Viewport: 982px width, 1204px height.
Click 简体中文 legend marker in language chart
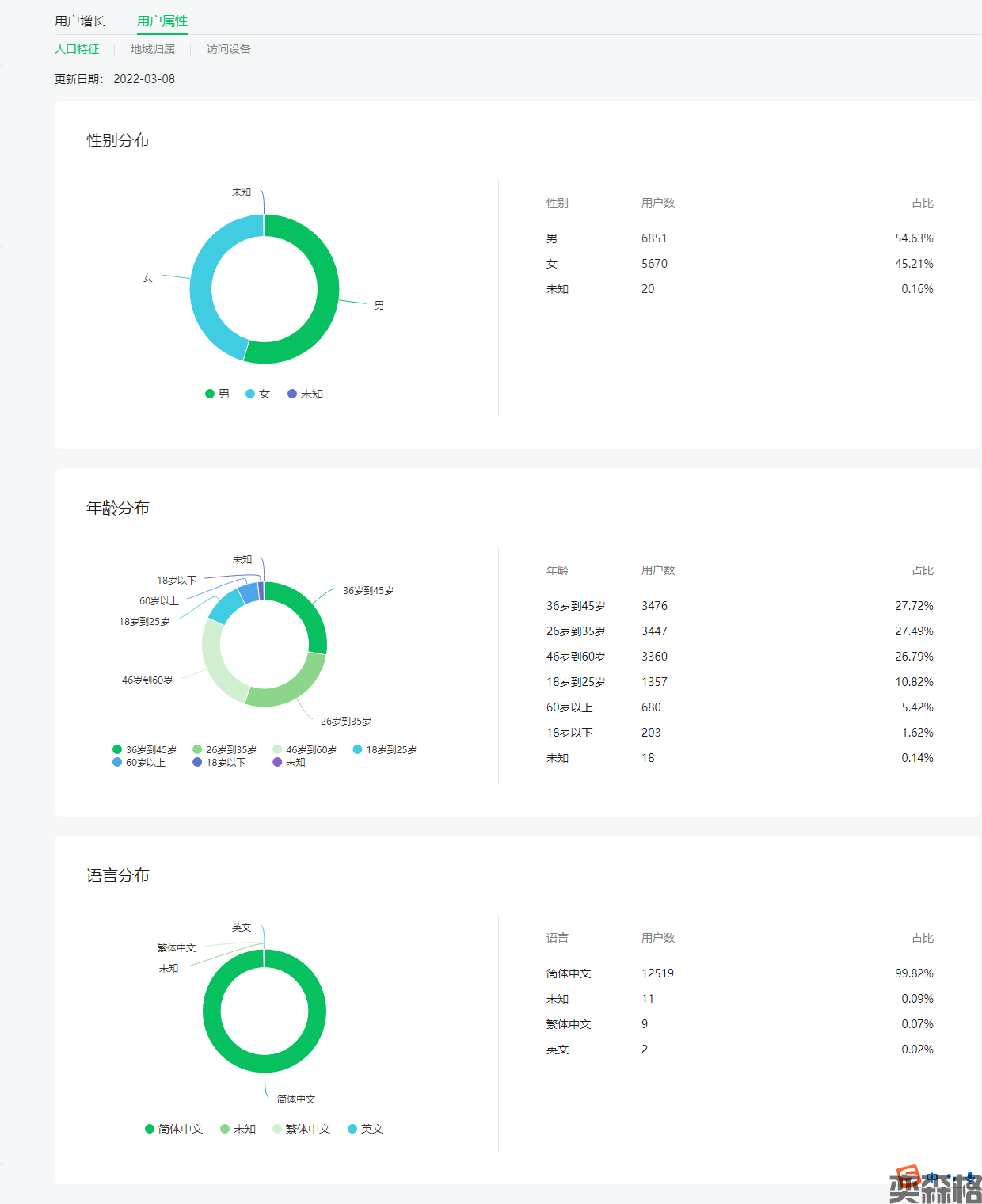[150, 1129]
